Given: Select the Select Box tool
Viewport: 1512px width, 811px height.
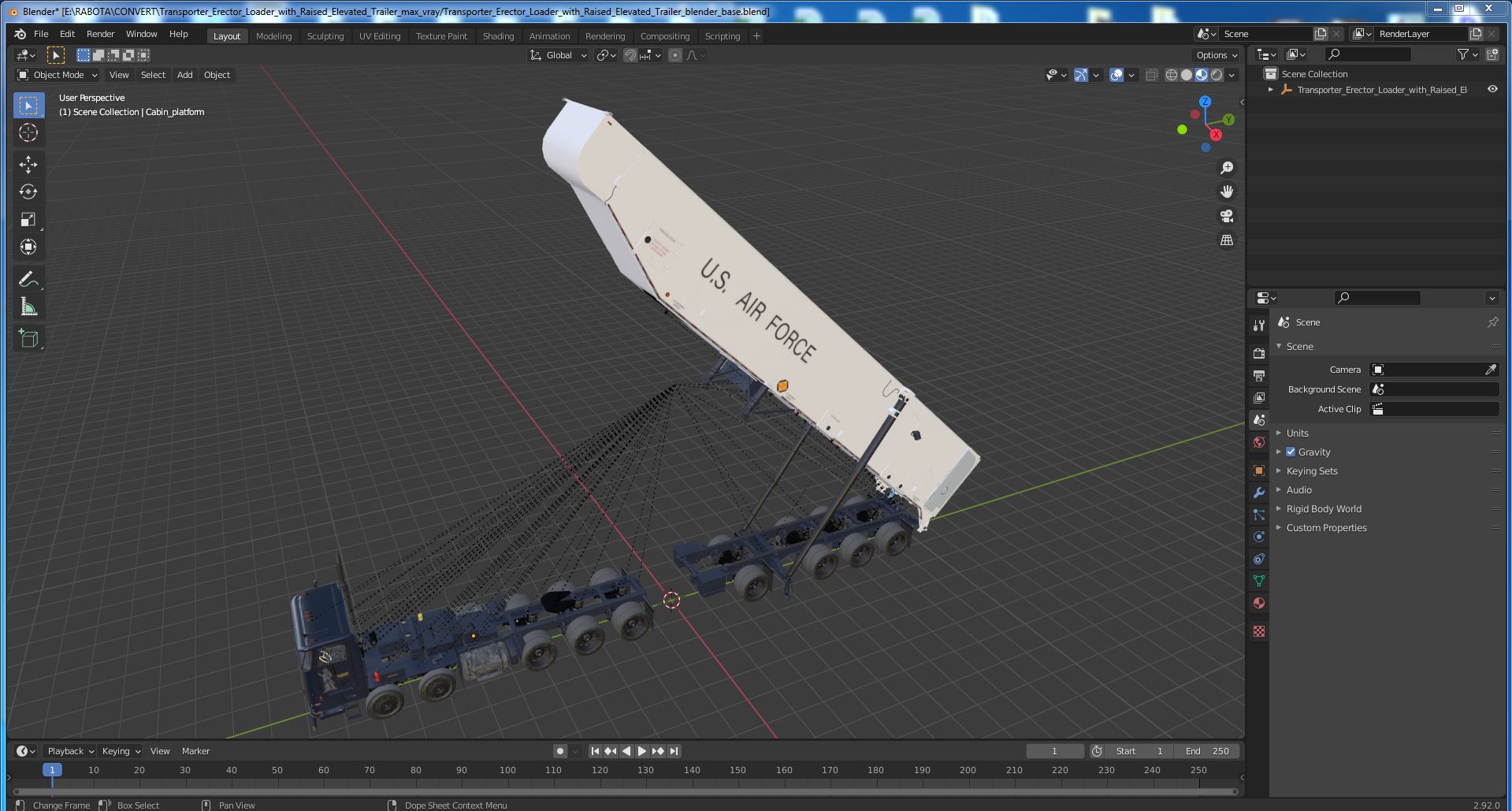Looking at the screenshot, I should pyautogui.click(x=28, y=106).
